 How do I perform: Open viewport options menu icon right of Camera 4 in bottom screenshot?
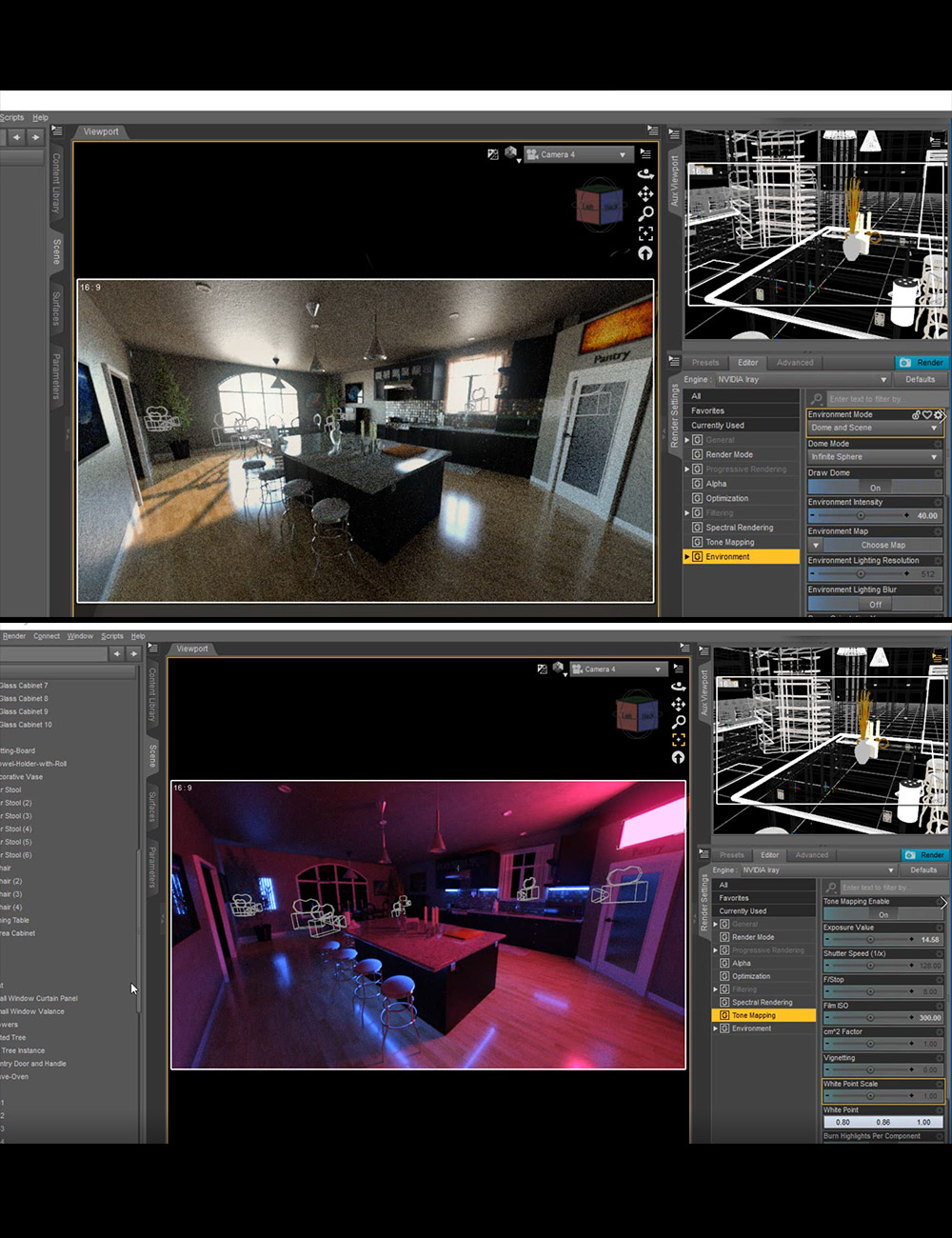(679, 669)
